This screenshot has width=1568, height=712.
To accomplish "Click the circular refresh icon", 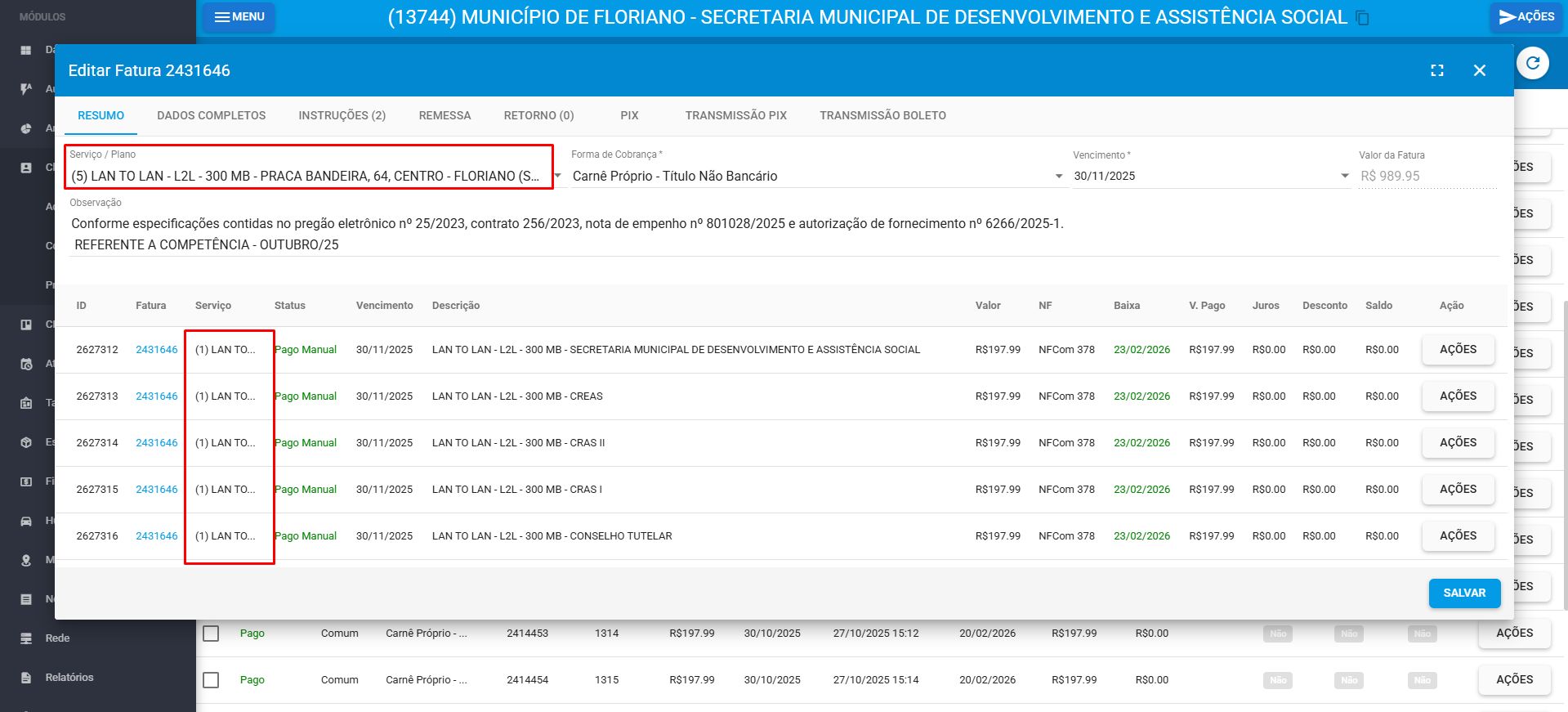I will (1533, 63).
